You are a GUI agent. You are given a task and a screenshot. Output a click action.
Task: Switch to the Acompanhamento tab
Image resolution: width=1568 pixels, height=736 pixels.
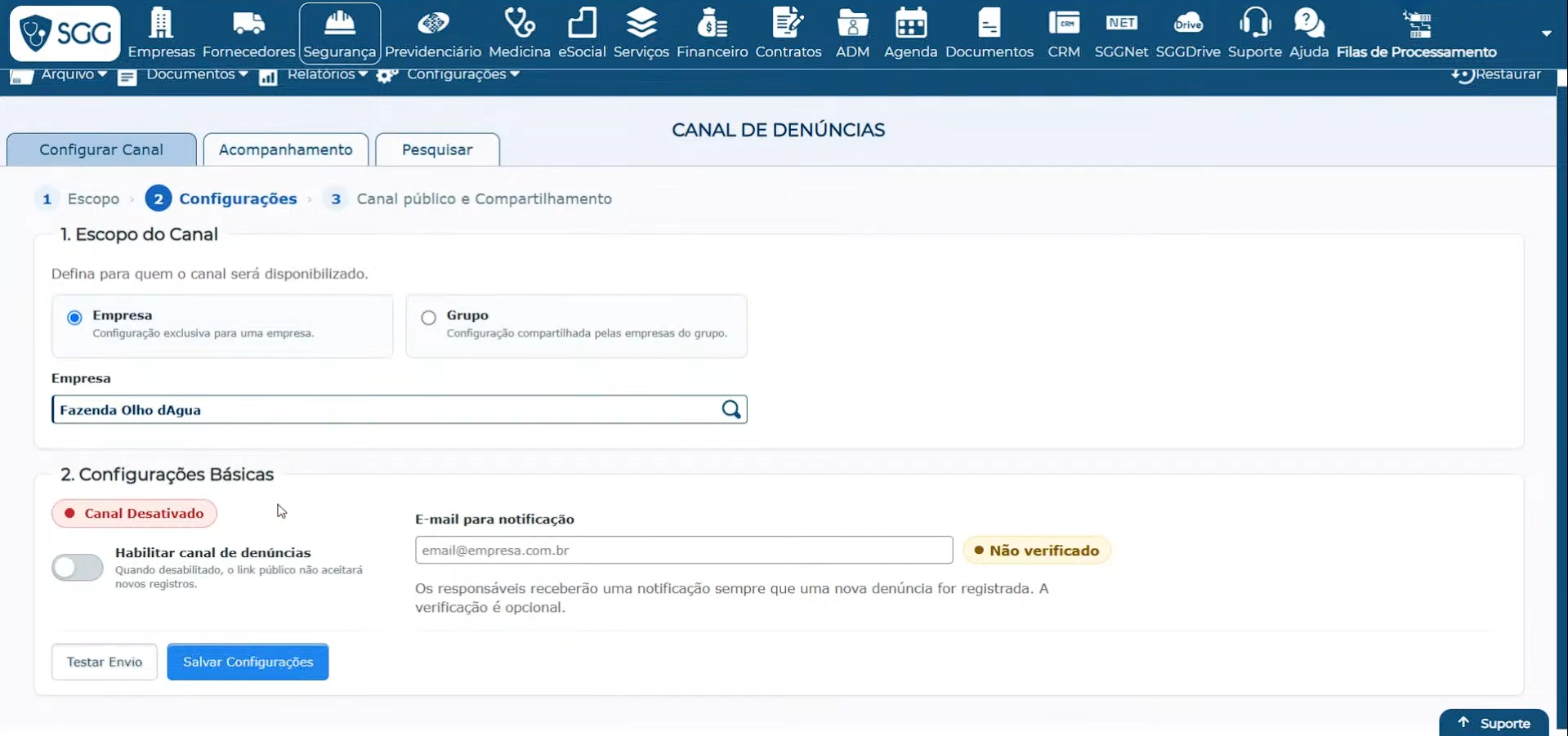point(286,149)
